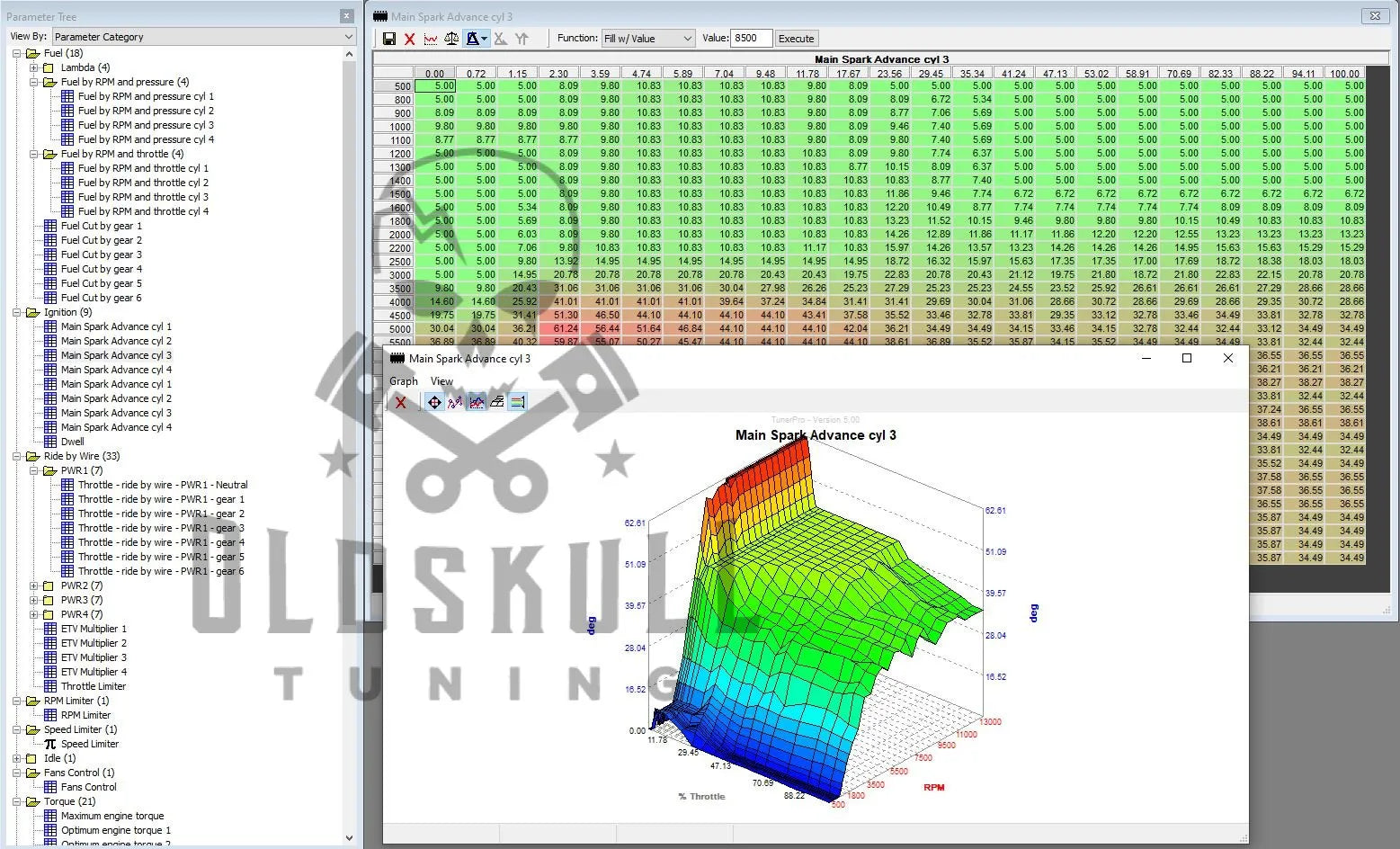
Task: Toggle the four-way rotate mode button
Action: [434, 403]
